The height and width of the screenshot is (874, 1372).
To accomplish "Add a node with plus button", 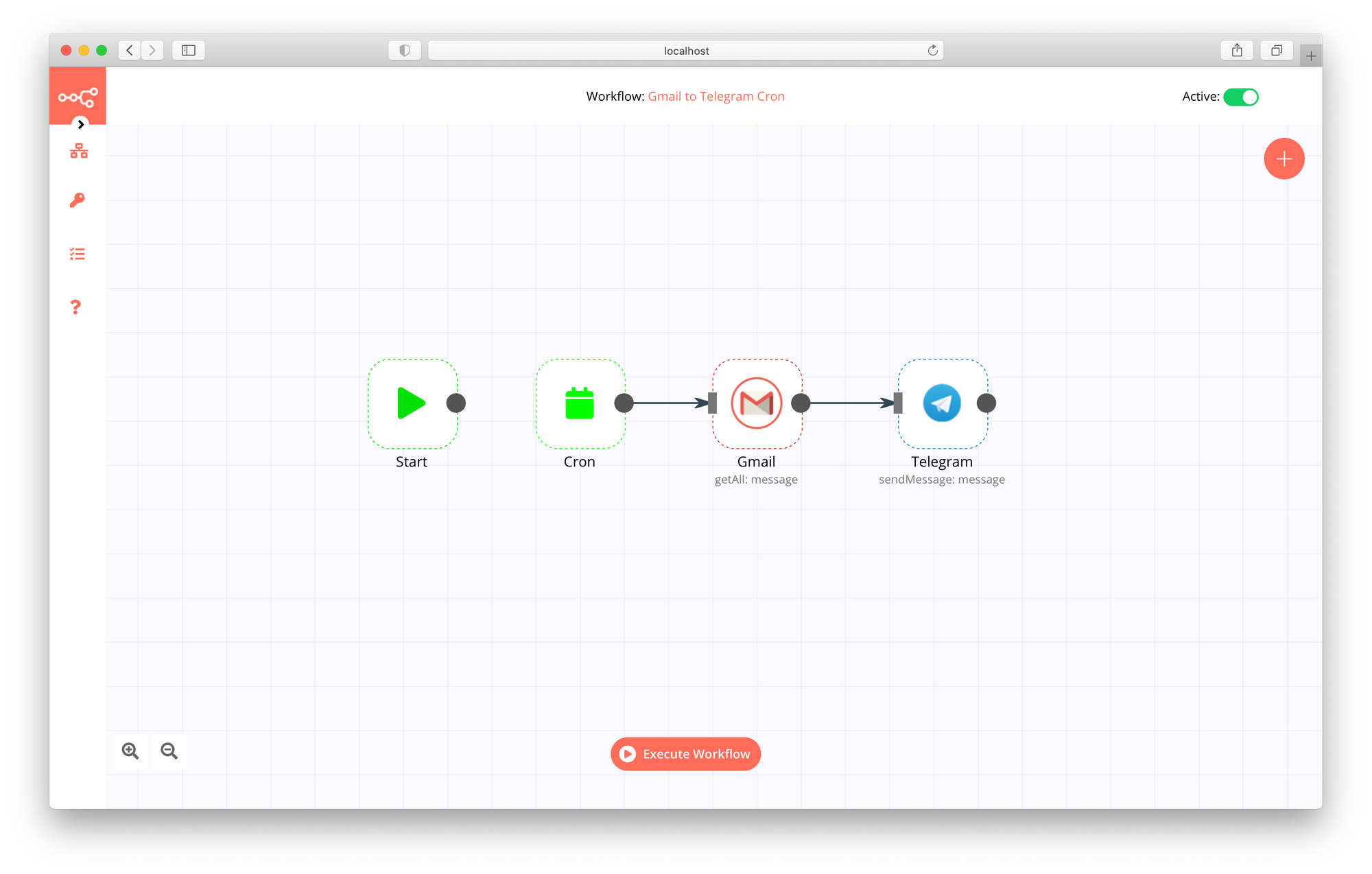I will point(1284,158).
